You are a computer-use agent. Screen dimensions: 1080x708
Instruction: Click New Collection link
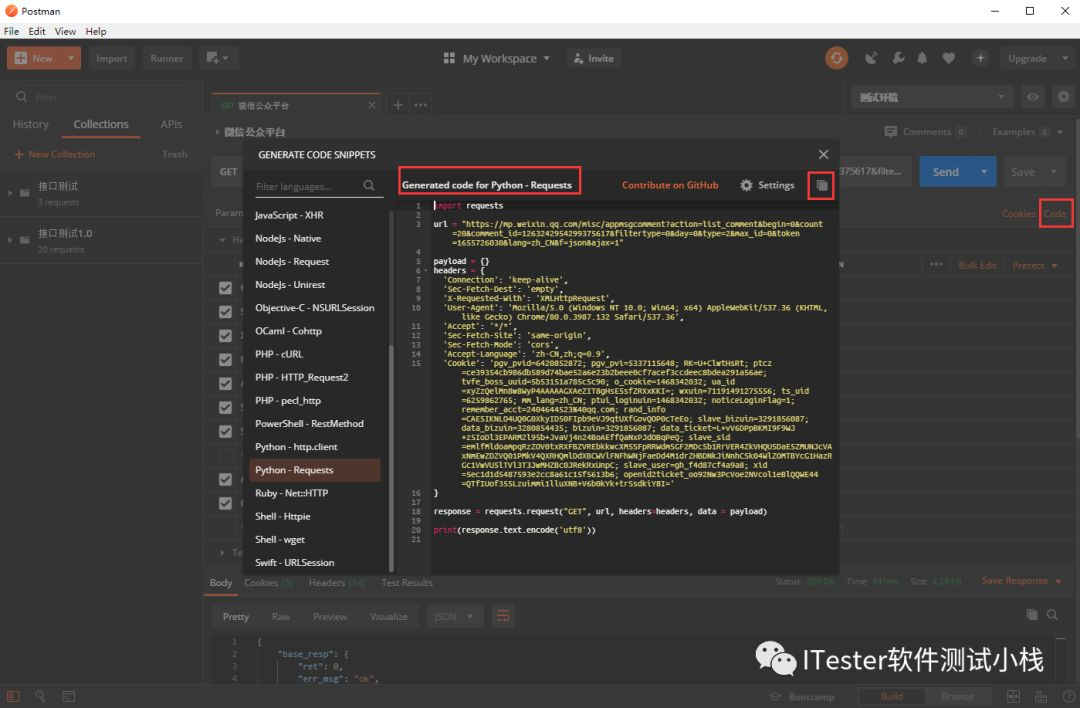(x=55, y=154)
